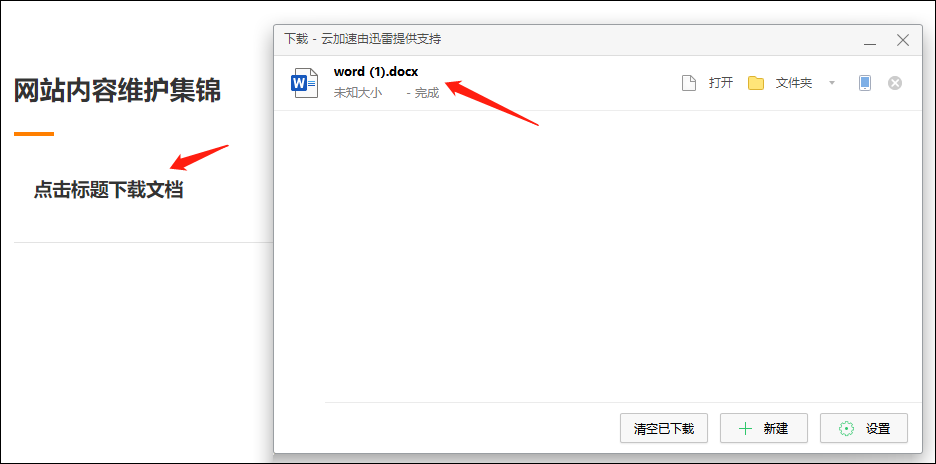Viewport: 936px width, 464px height.
Task: Close the 下载 download manager window
Action: click(x=903, y=41)
